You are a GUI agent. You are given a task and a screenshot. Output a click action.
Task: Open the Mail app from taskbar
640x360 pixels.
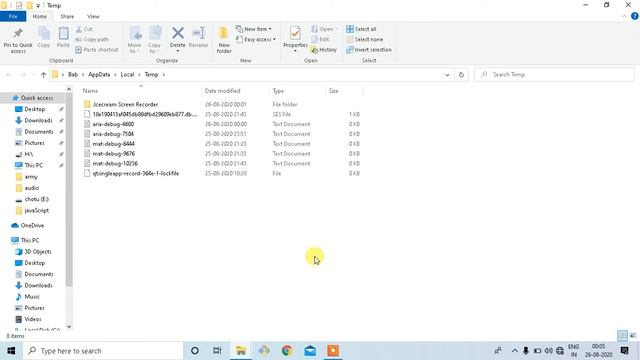[x=310, y=351]
